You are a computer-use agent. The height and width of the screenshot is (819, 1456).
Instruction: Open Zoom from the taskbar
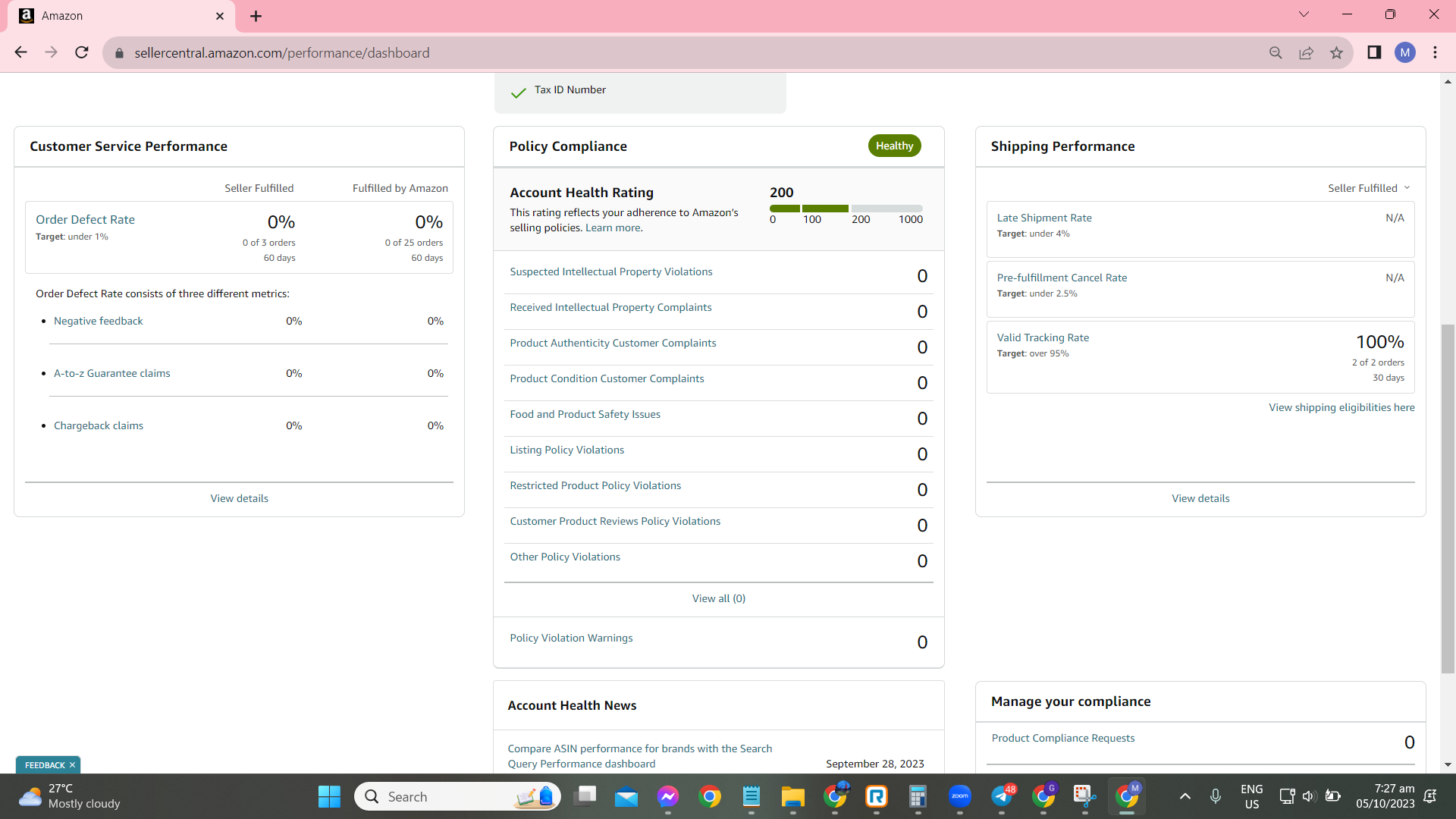960,796
